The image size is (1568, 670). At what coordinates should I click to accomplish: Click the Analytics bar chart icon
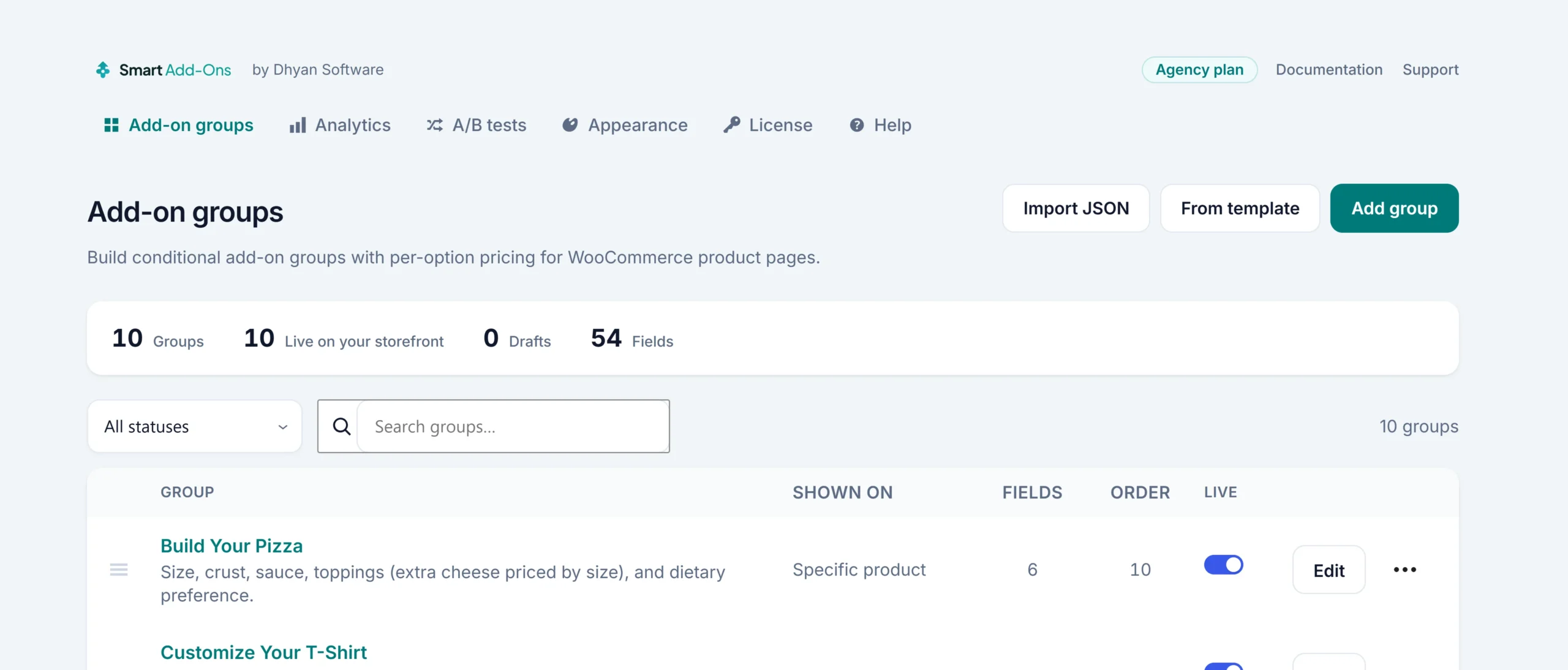tap(298, 125)
